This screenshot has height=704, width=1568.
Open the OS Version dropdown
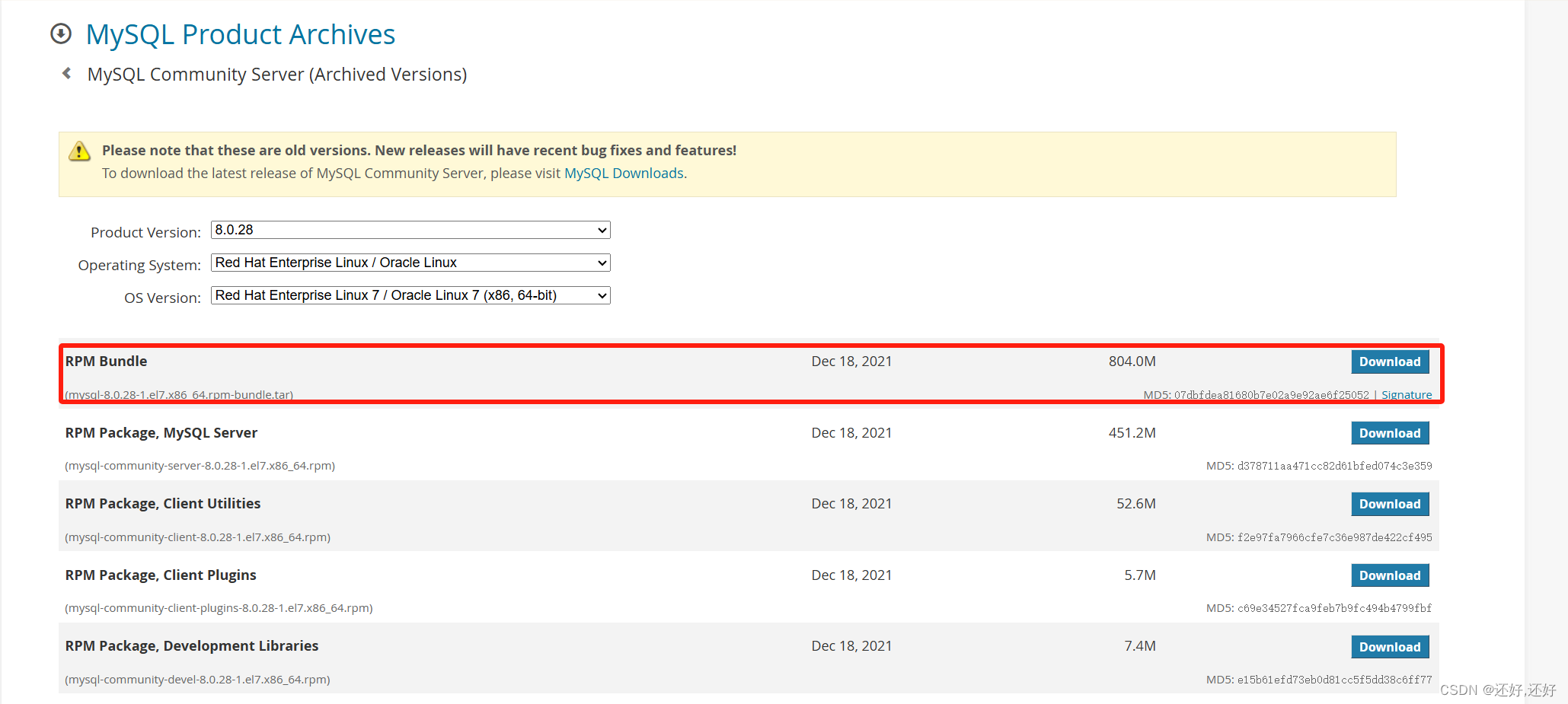(x=410, y=295)
